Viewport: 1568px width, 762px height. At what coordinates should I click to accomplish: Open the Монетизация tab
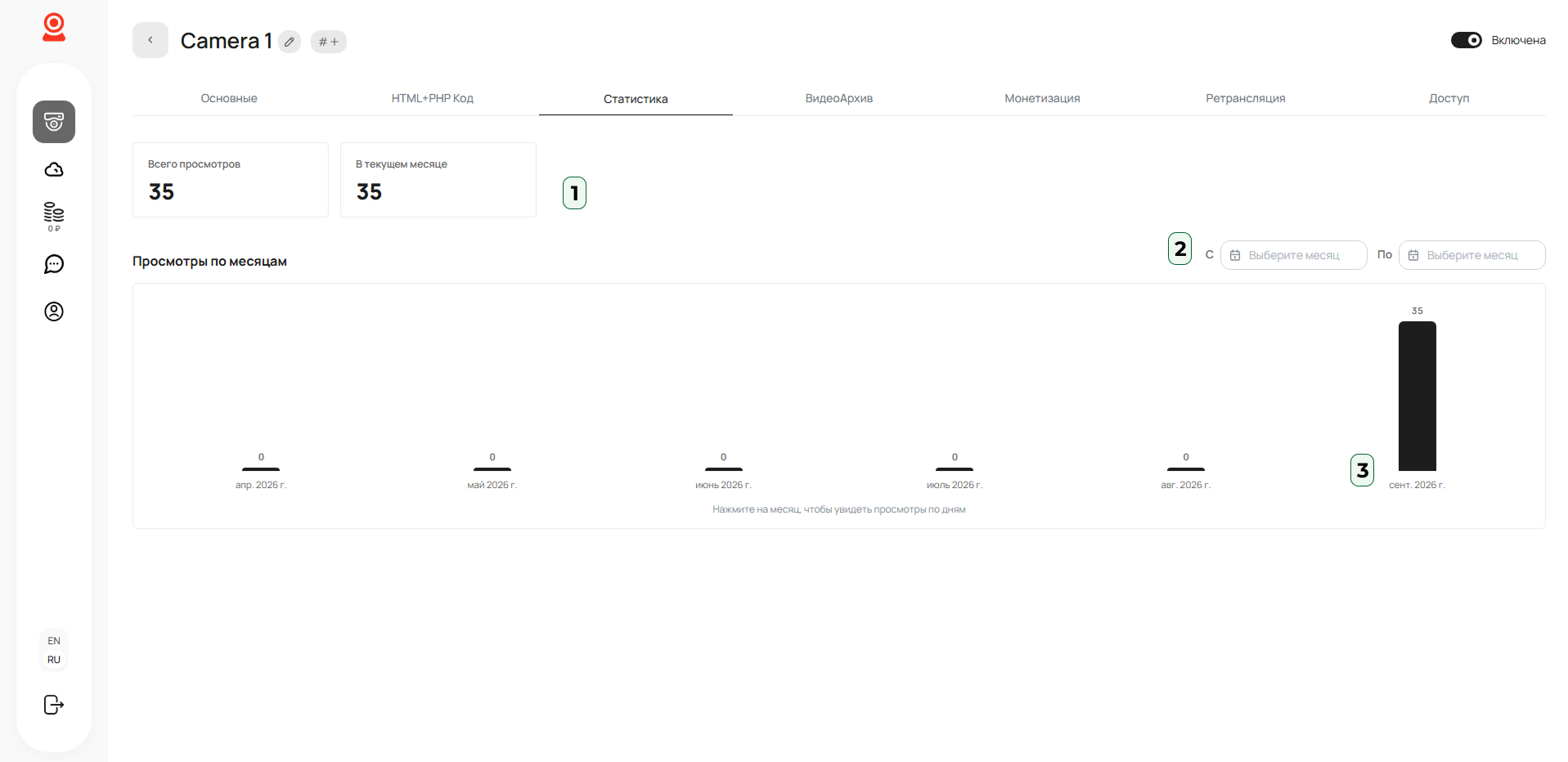click(x=1042, y=98)
